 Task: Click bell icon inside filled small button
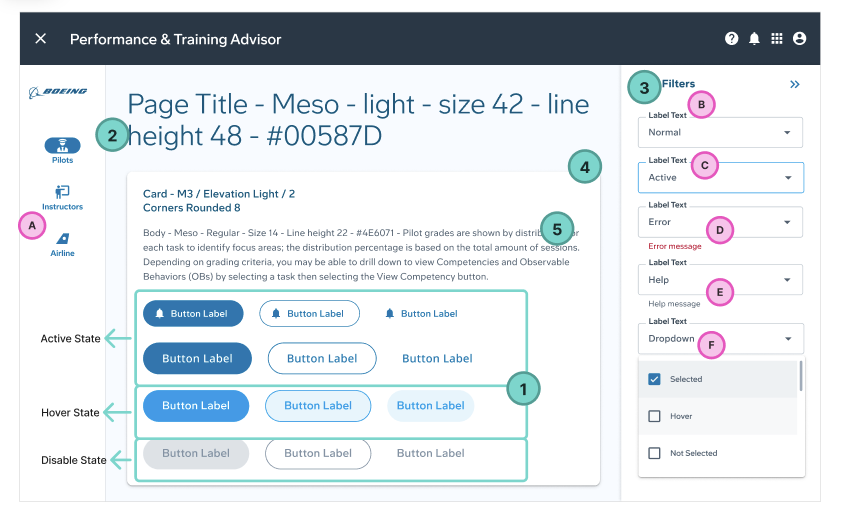tap(160, 314)
